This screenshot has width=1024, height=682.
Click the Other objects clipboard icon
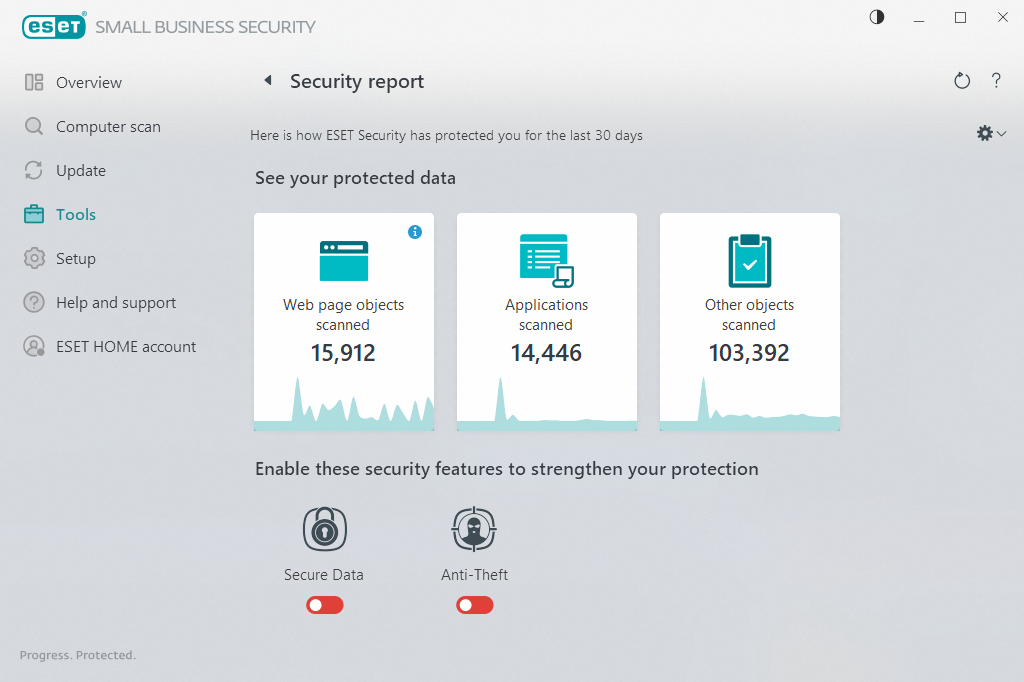[749, 260]
